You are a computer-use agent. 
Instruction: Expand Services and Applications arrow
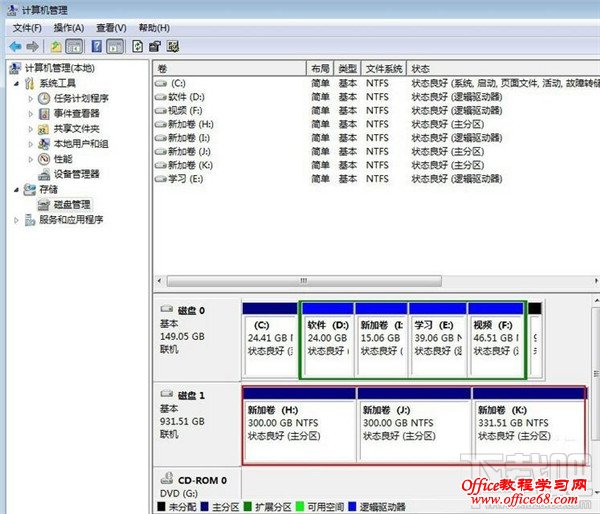click(16, 220)
